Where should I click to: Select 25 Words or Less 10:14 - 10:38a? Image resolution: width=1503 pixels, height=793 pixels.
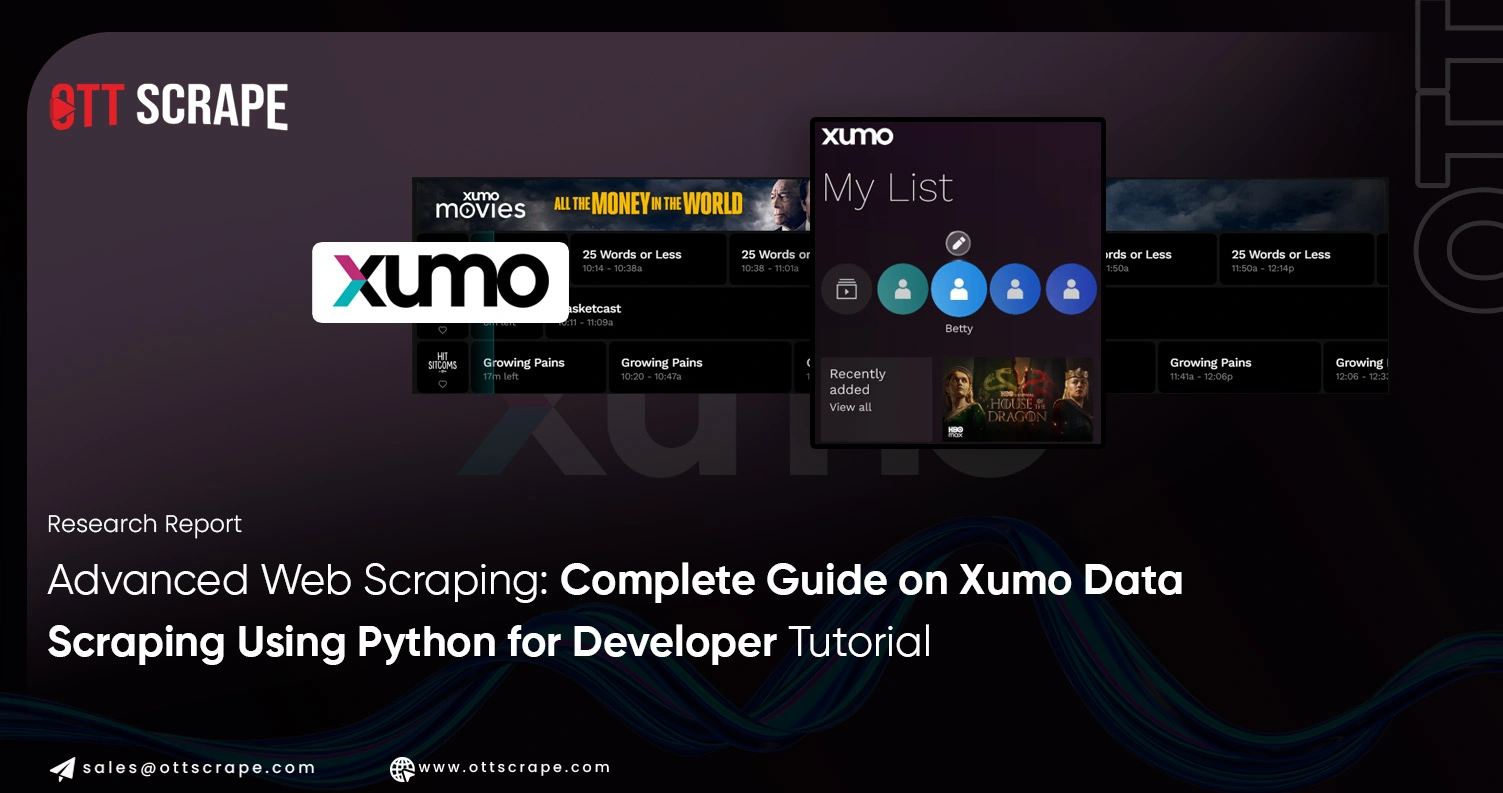pyautogui.click(x=649, y=260)
